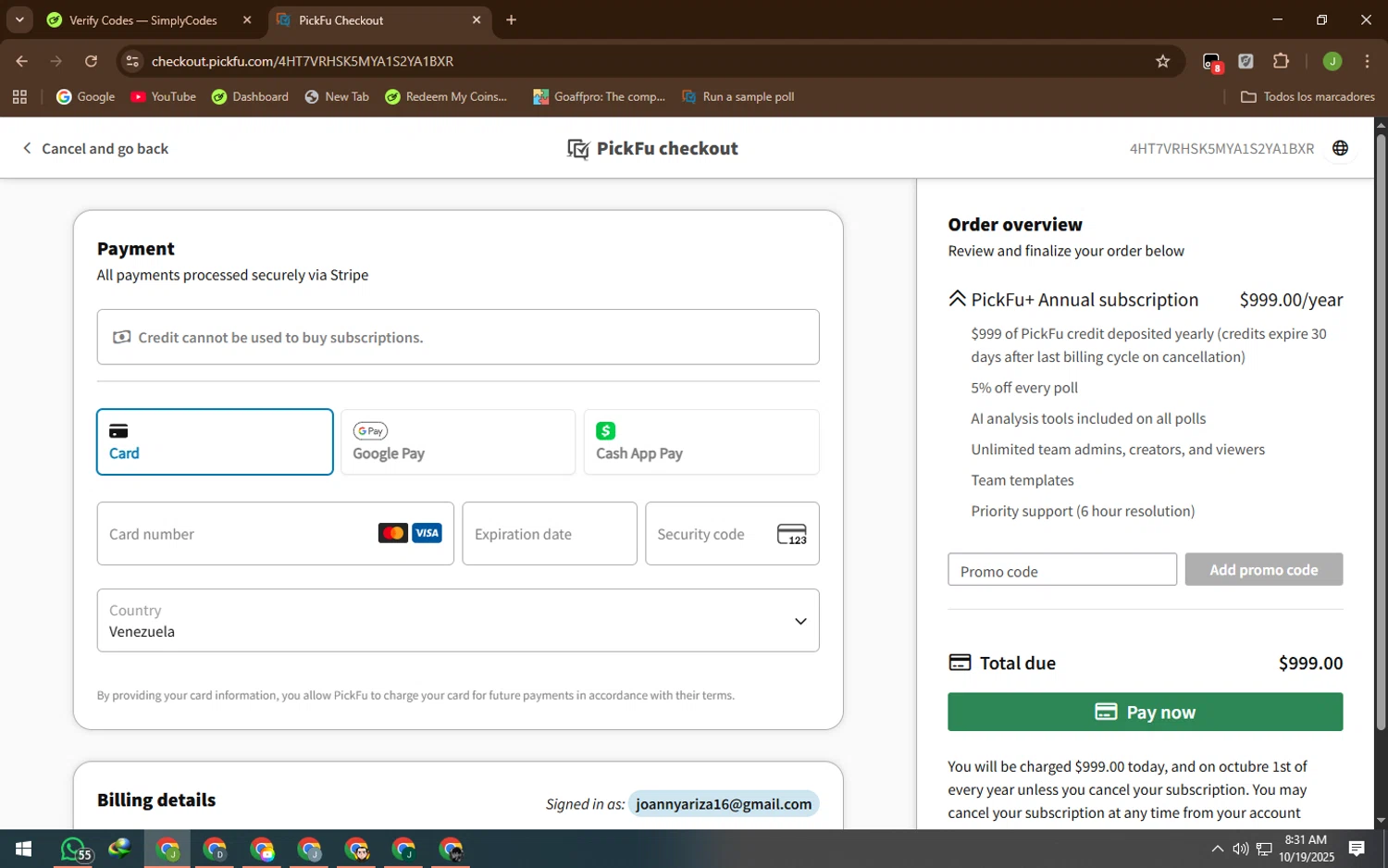Viewport: 1388px width, 868px height.
Task: Click the Add promo code button
Action: (1264, 570)
